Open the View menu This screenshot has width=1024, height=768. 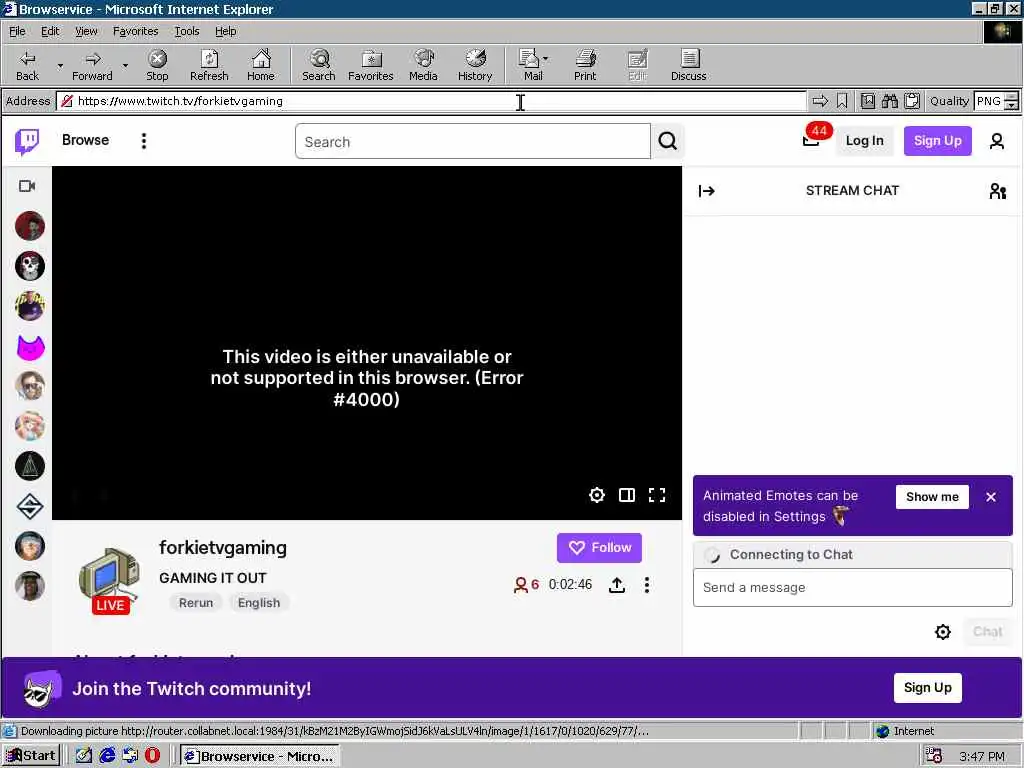coord(86,31)
